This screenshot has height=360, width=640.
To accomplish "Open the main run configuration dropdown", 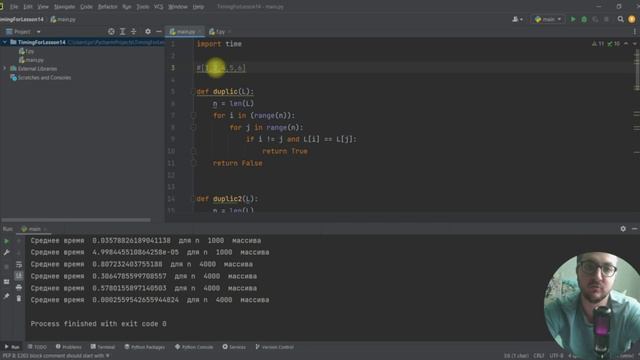I will 548,19.
